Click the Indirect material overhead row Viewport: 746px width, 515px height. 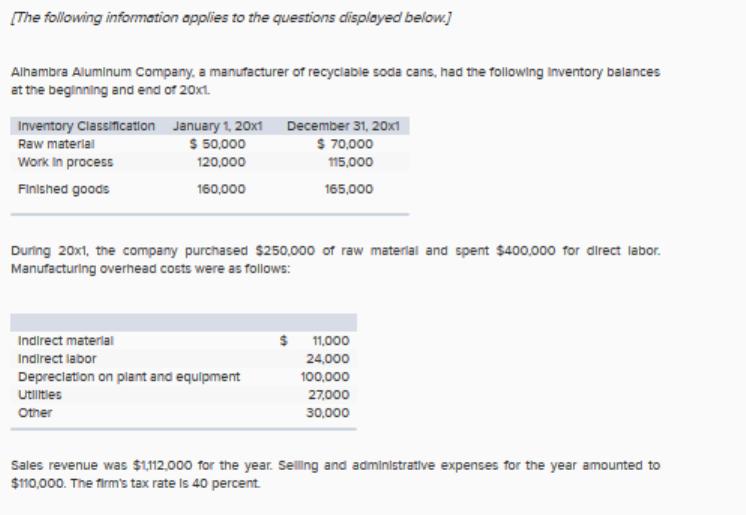pyautogui.click(x=183, y=341)
